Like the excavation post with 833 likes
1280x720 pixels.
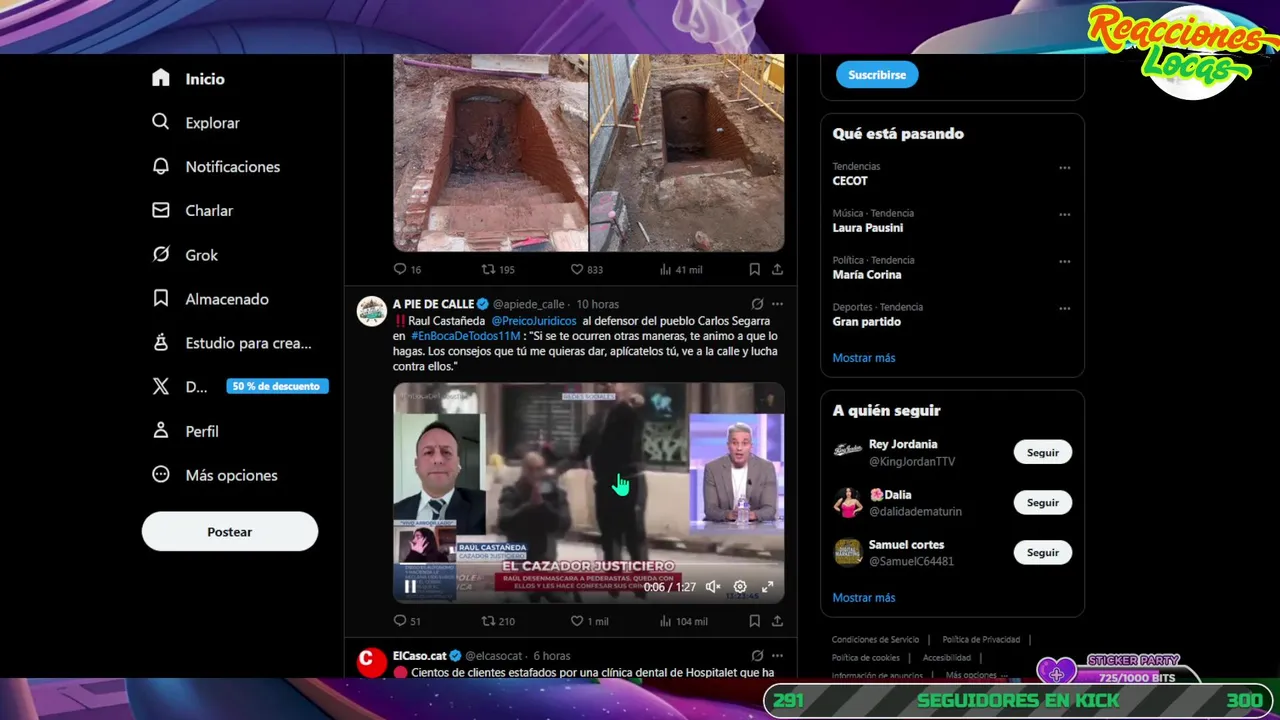coord(587,270)
